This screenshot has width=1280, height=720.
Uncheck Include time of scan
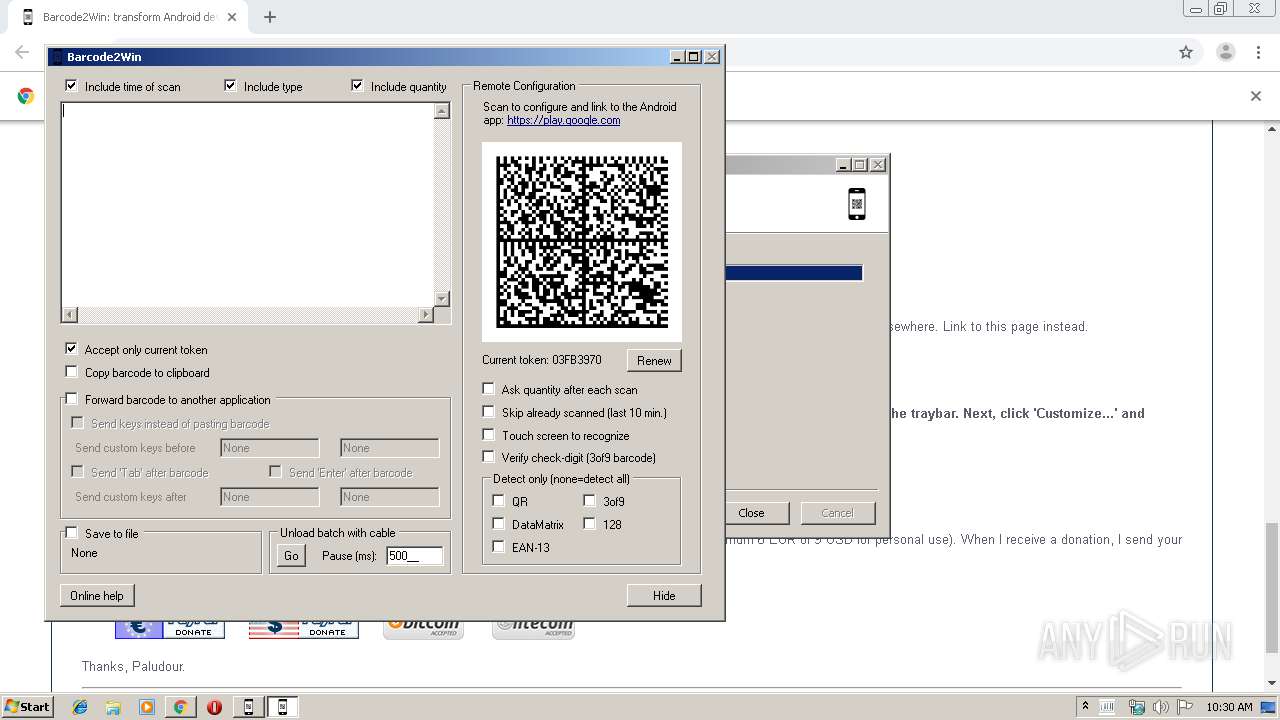71,86
